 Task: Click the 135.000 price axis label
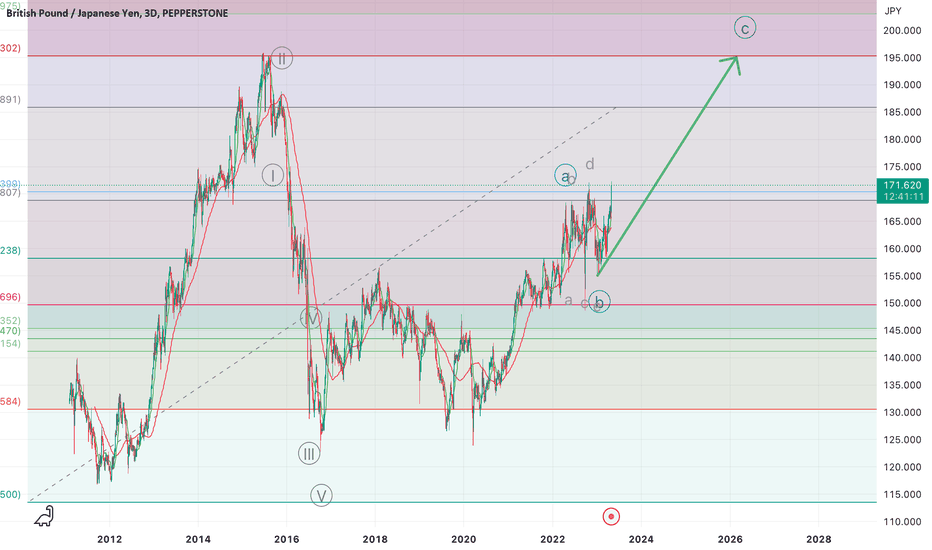(902, 385)
